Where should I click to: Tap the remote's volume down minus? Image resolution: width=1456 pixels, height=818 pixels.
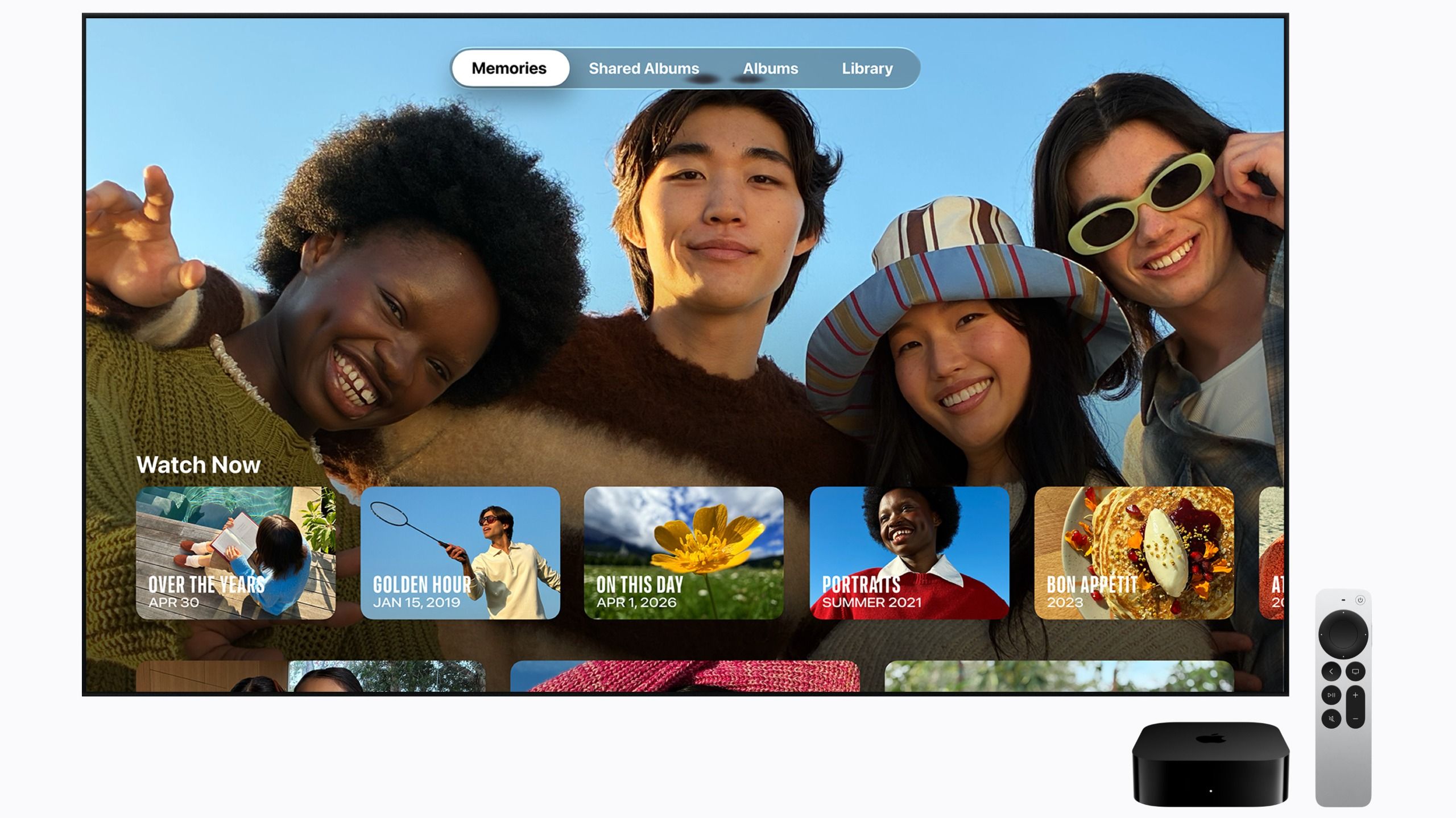tap(1355, 719)
